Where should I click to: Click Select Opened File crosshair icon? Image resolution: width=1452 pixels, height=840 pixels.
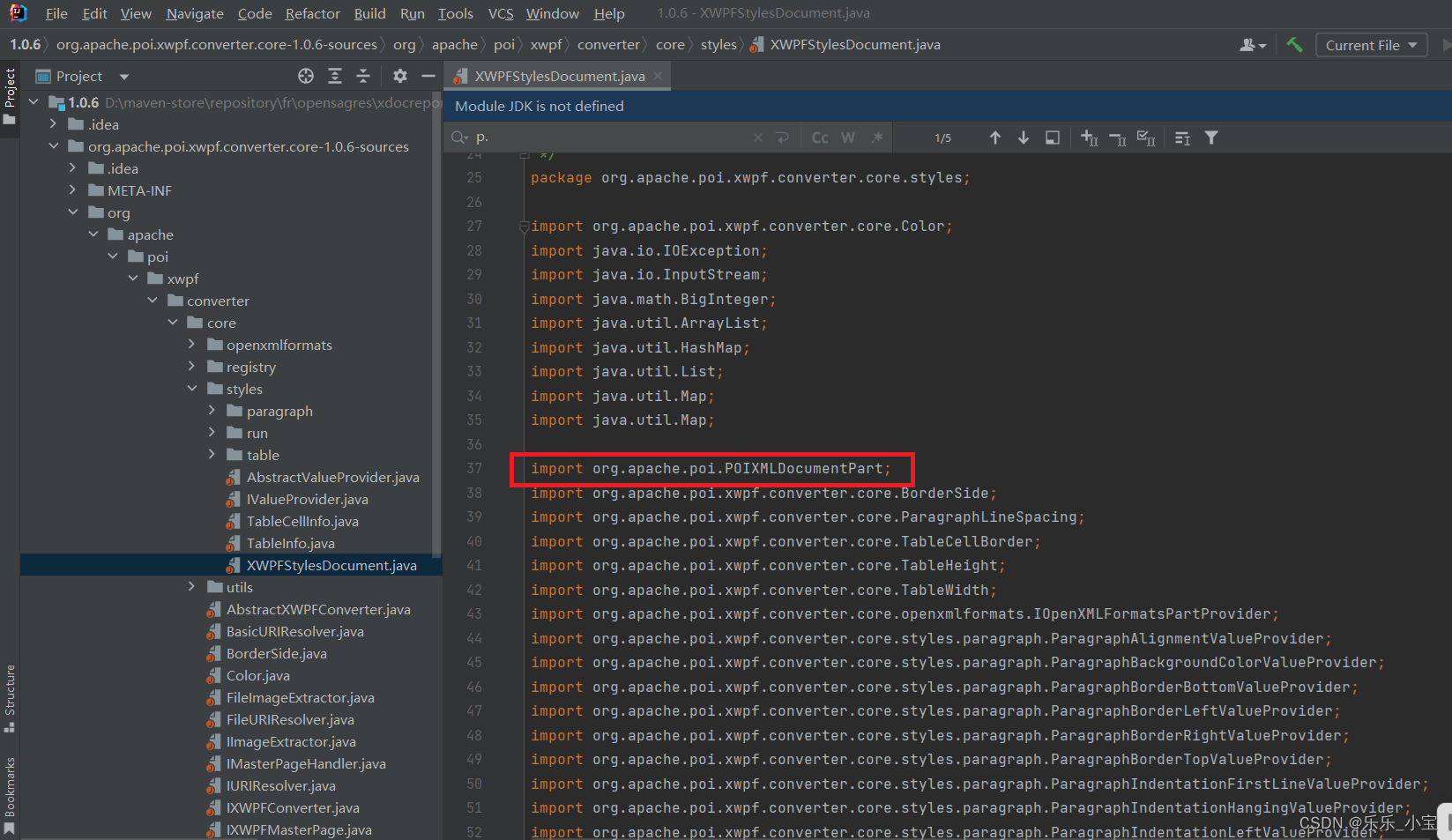coord(306,76)
